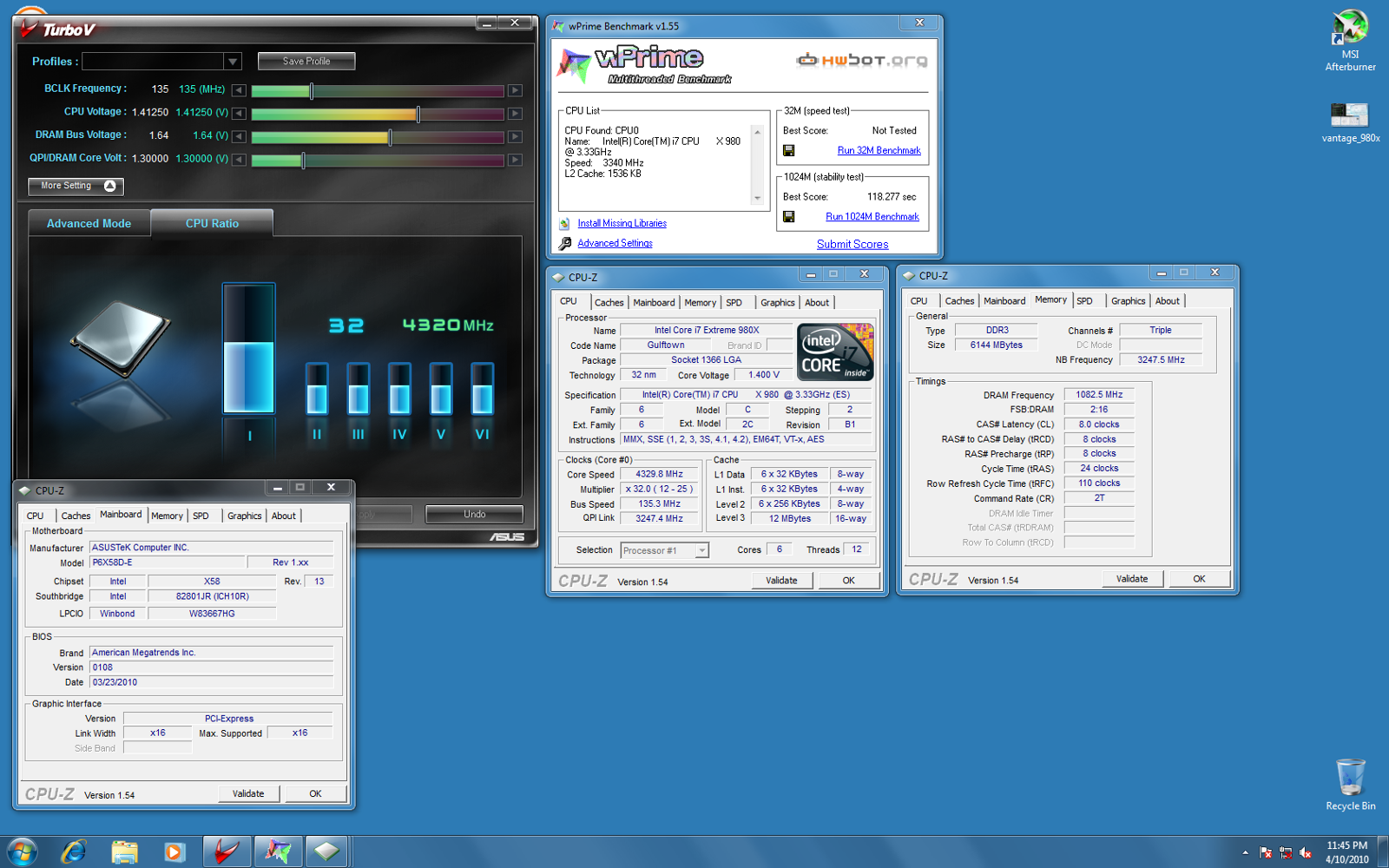
Task: Decrease QPI/DRAM Core Volt with left arrow
Action: (x=239, y=160)
